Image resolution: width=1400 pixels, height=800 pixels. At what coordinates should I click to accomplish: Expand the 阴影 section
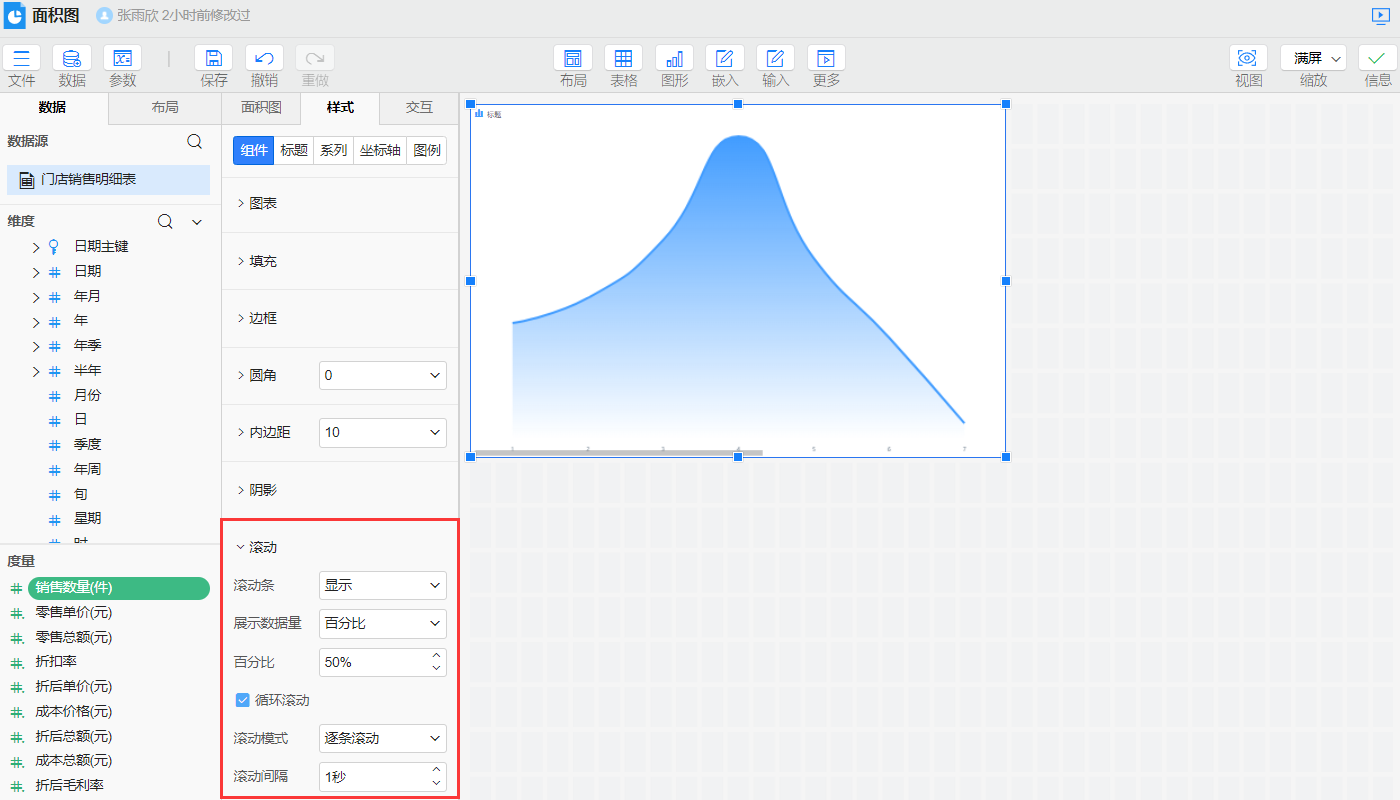coord(262,490)
